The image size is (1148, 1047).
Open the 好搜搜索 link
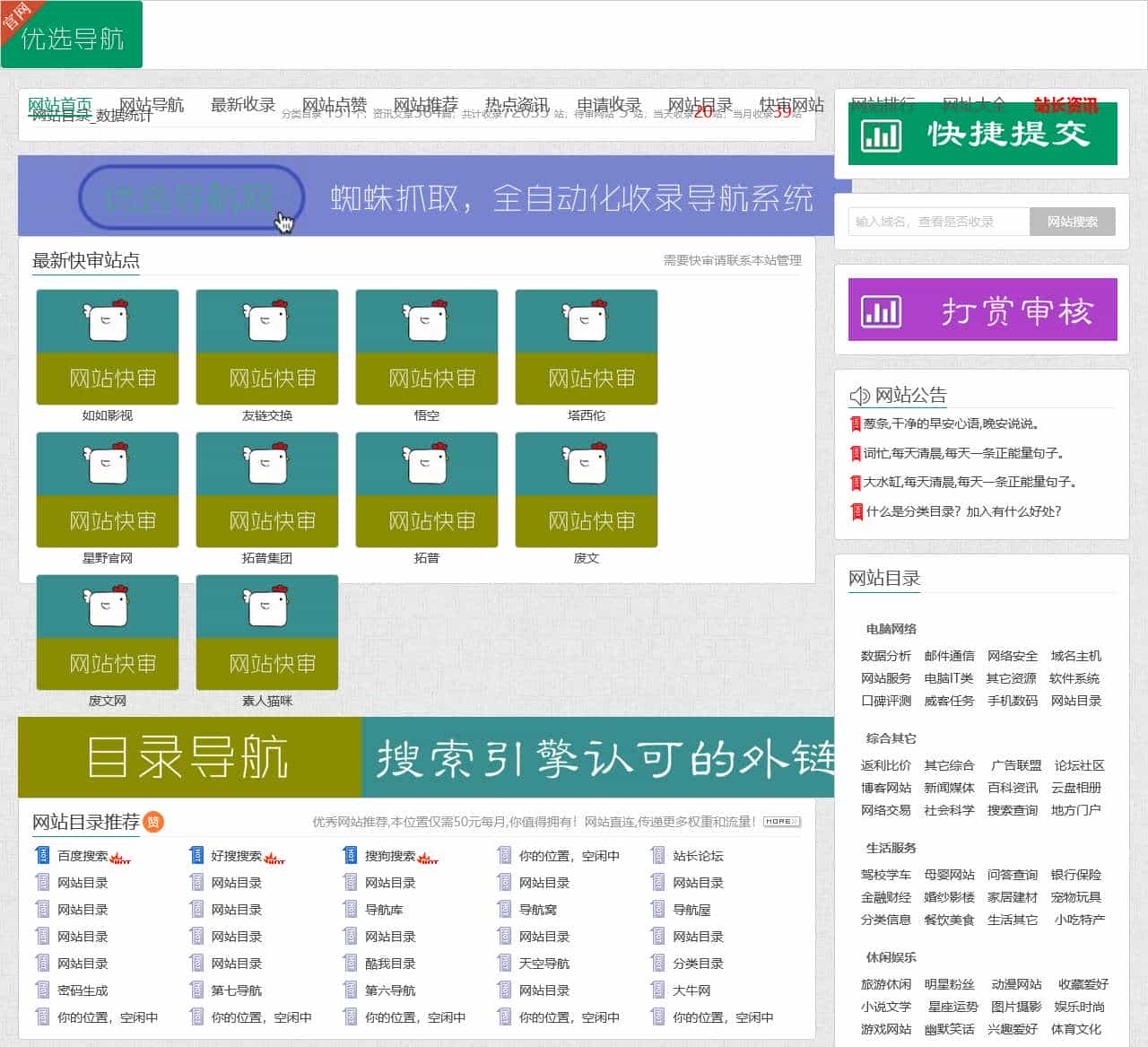pyautogui.click(x=236, y=856)
